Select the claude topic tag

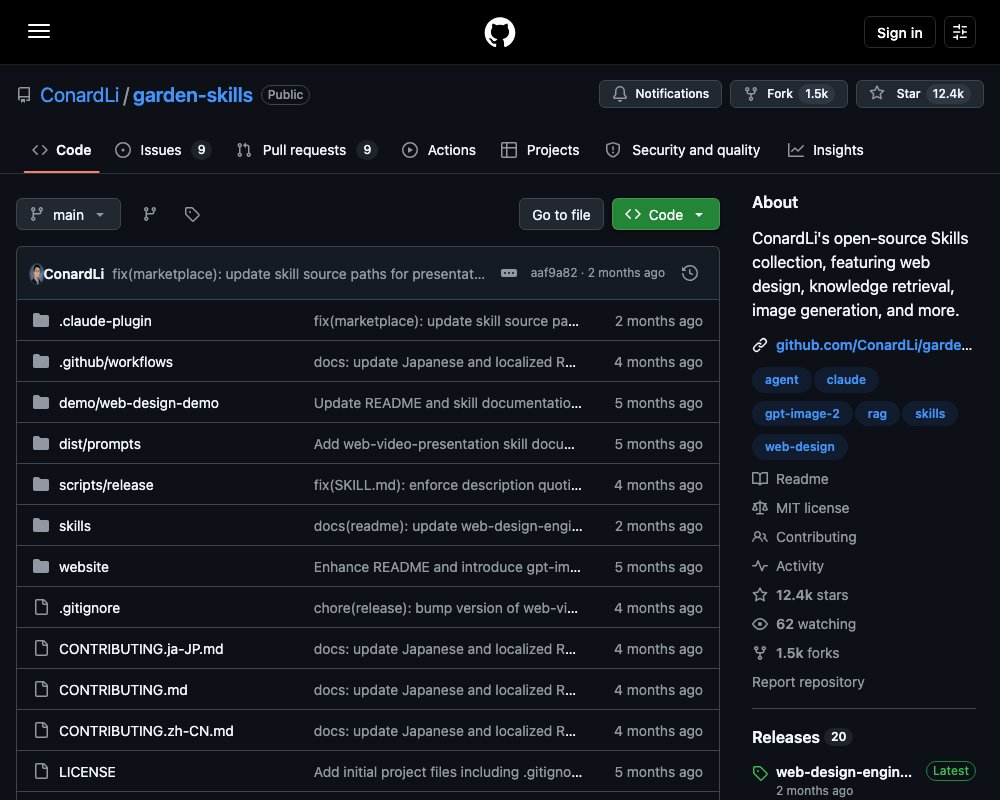tap(846, 380)
